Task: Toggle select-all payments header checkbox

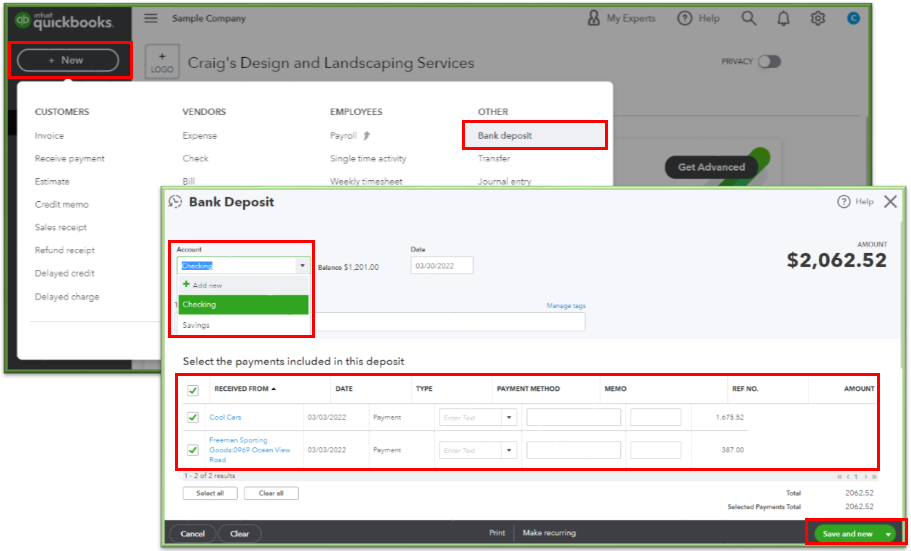Action: click(x=193, y=390)
